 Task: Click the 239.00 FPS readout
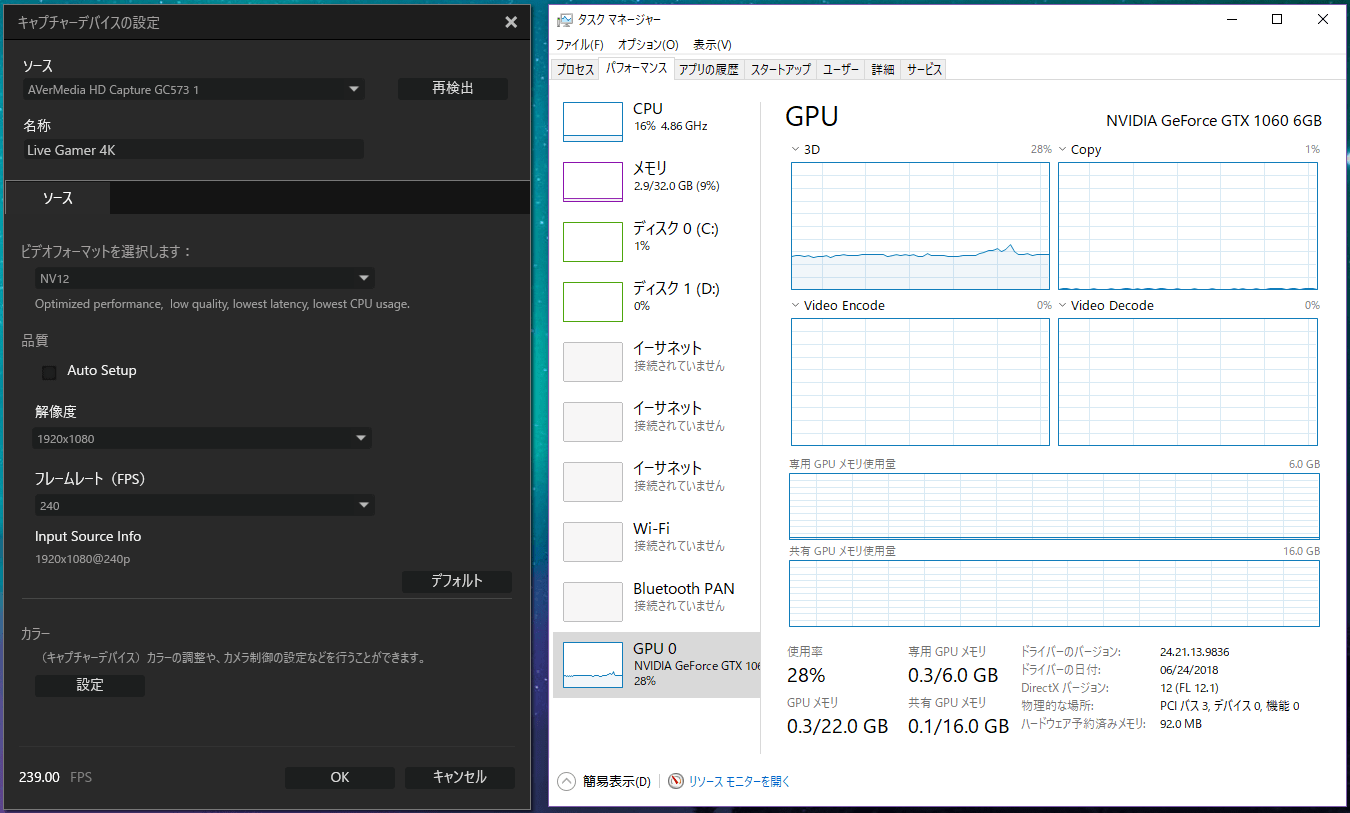[55, 777]
